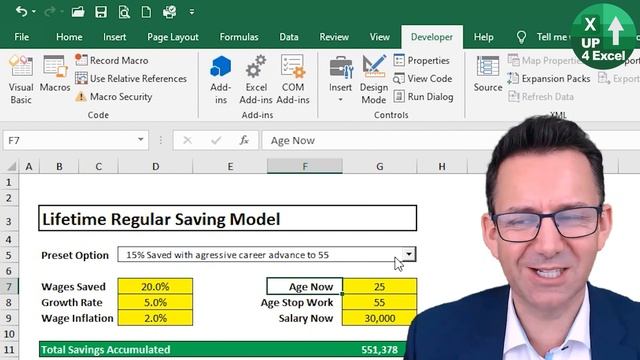Select the Lifetime Regular Saving Model title
The width and height of the screenshot is (640, 360).
click(x=227, y=219)
